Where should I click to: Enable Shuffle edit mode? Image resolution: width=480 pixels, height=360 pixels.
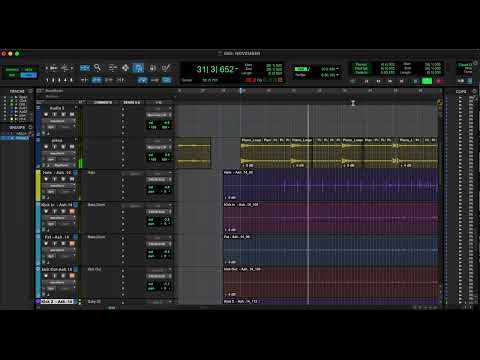click(12, 70)
